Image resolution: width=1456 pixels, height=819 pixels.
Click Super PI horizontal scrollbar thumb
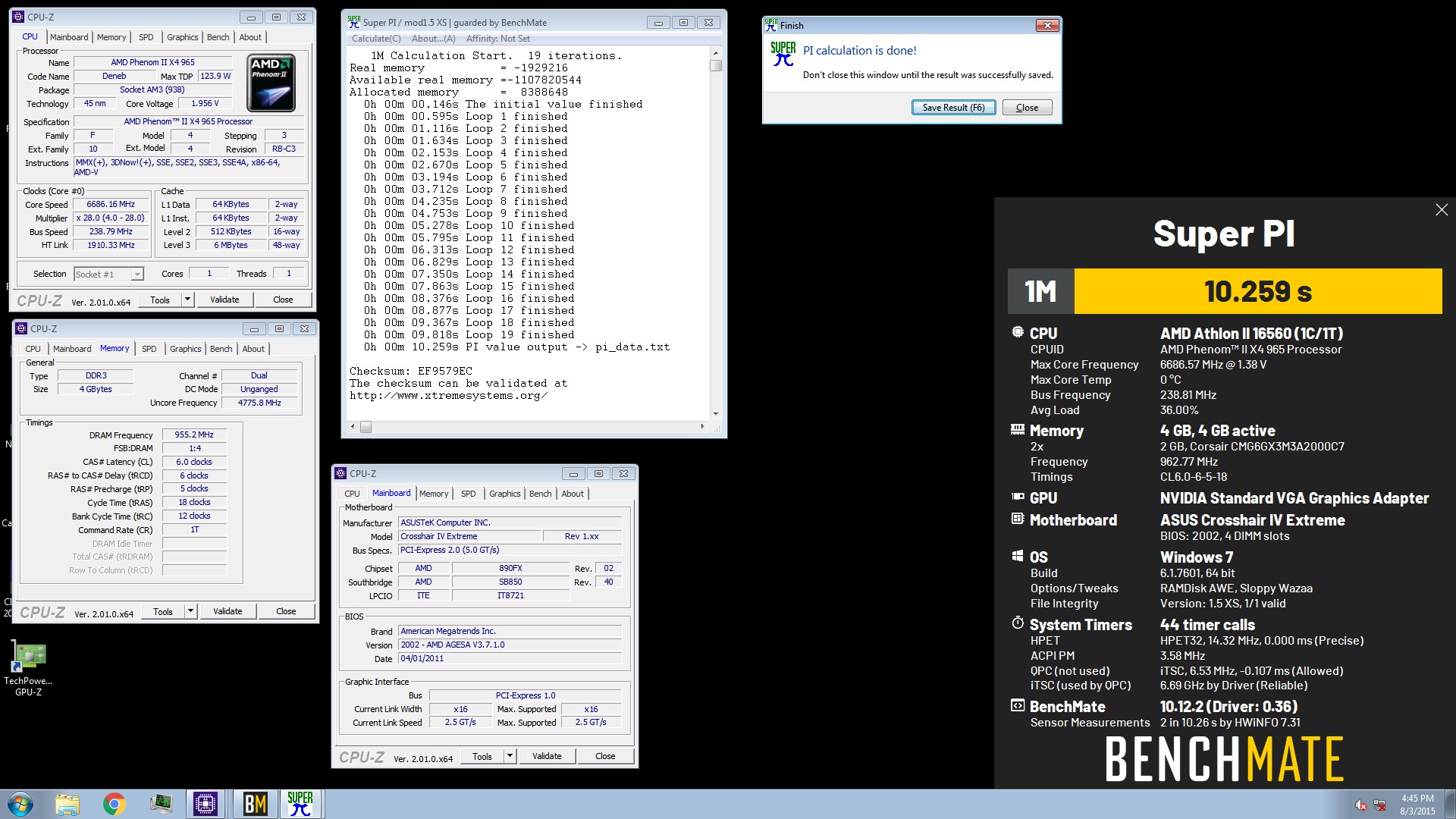[366, 427]
